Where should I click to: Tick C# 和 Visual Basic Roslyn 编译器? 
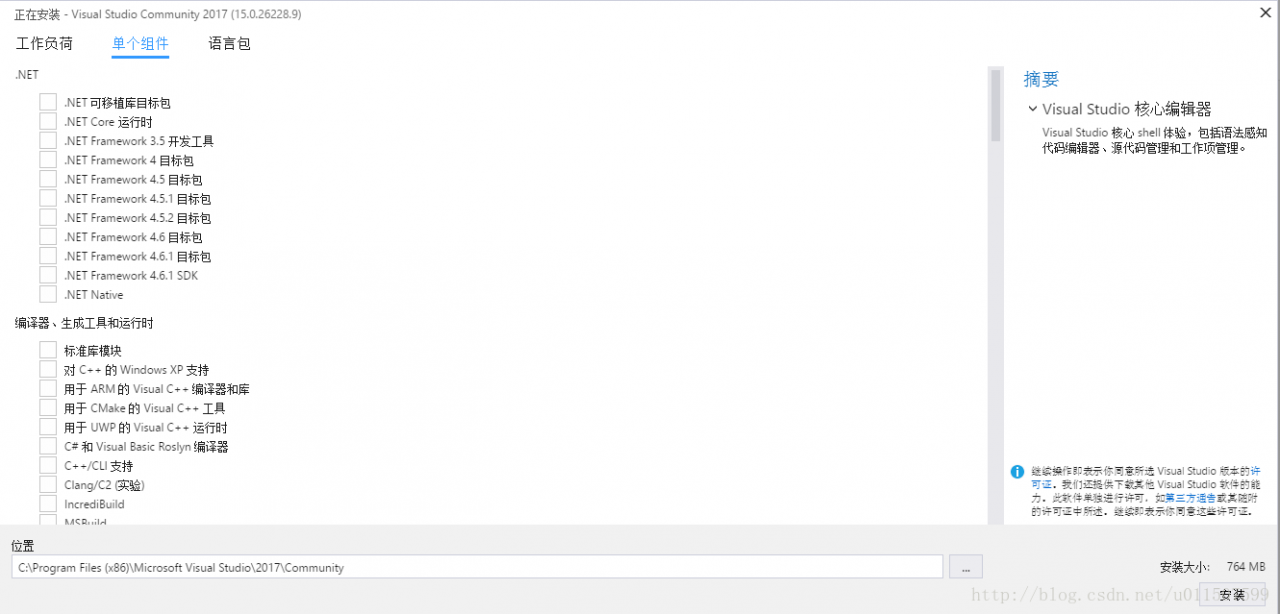point(48,446)
